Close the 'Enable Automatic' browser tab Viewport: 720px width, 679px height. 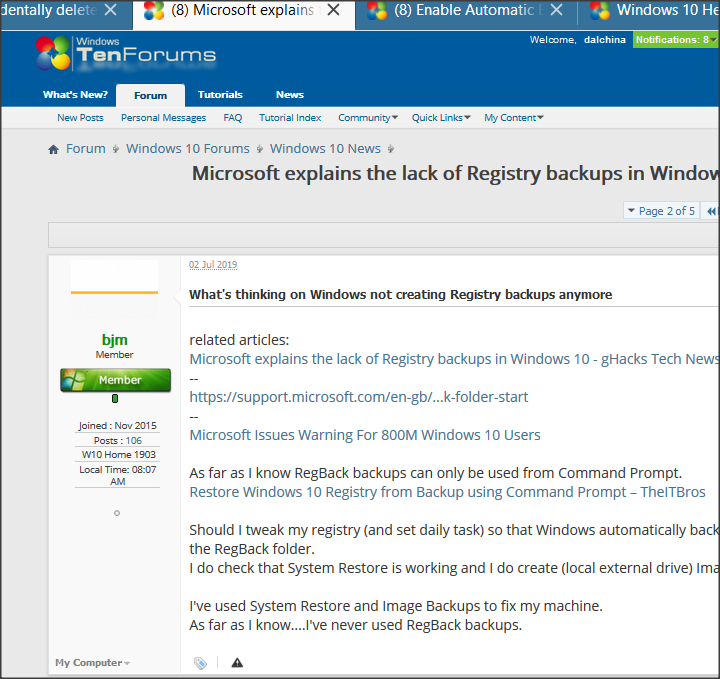(x=556, y=10)
